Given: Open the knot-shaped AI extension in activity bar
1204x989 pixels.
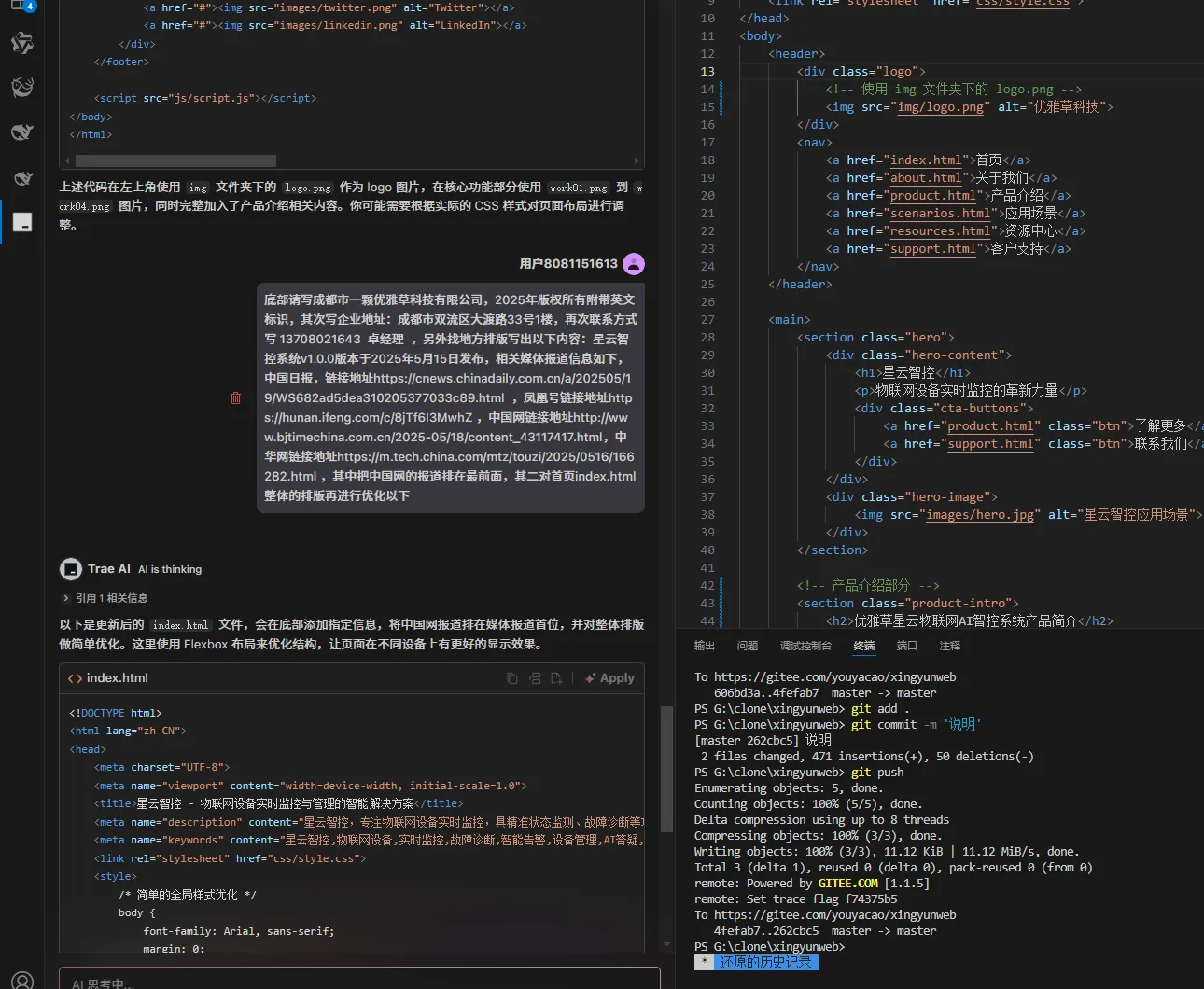Looking at the screenshot, I should (x=21, y=42).
